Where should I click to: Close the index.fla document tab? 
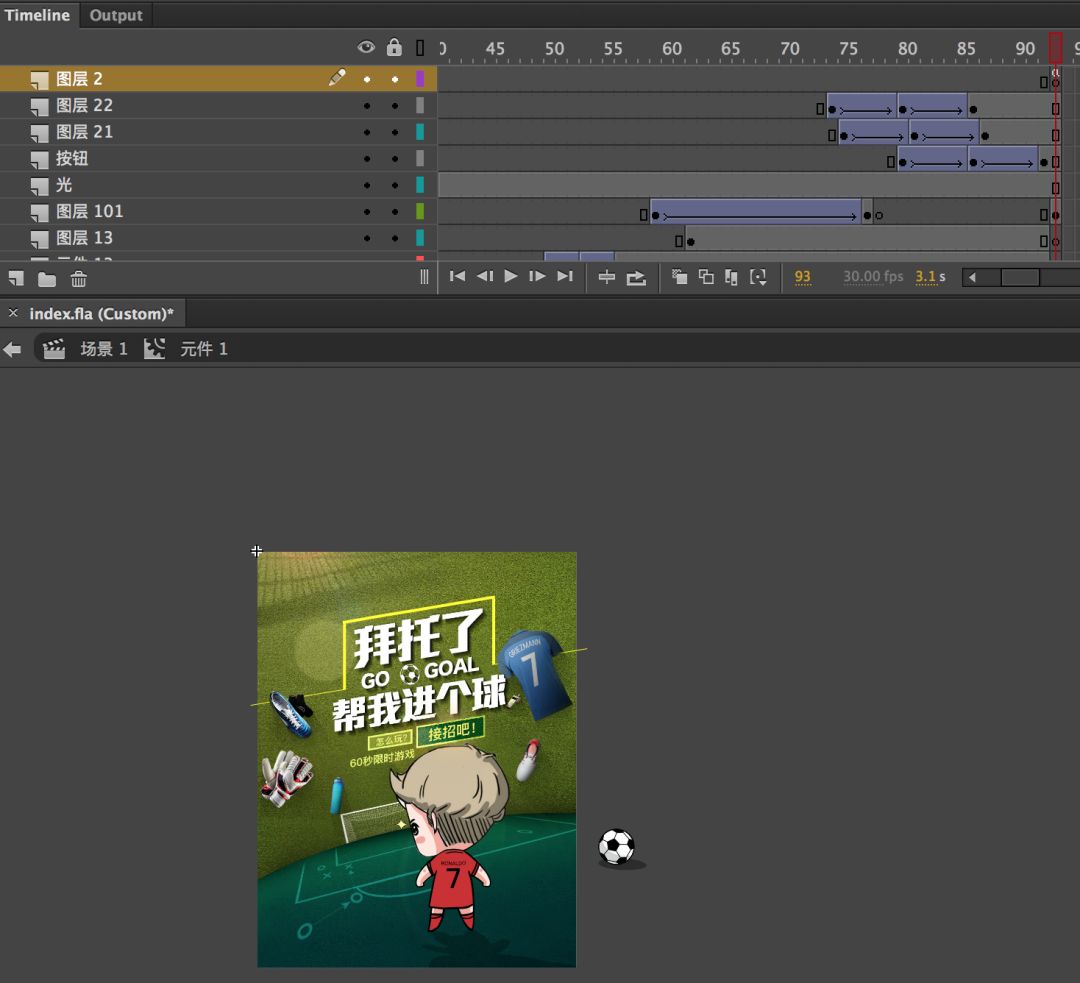tap(13, 313)
